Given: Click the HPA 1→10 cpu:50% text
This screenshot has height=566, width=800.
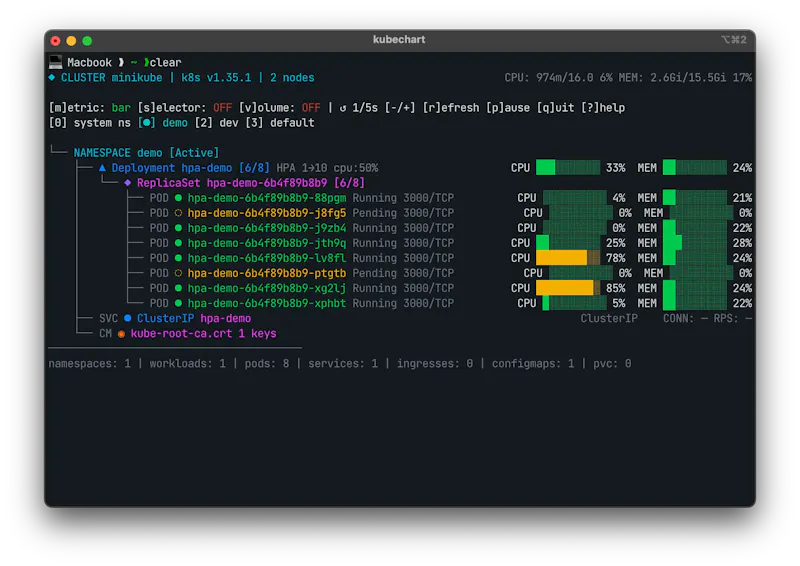Looking at the screenshot, I should coord(327,167).
